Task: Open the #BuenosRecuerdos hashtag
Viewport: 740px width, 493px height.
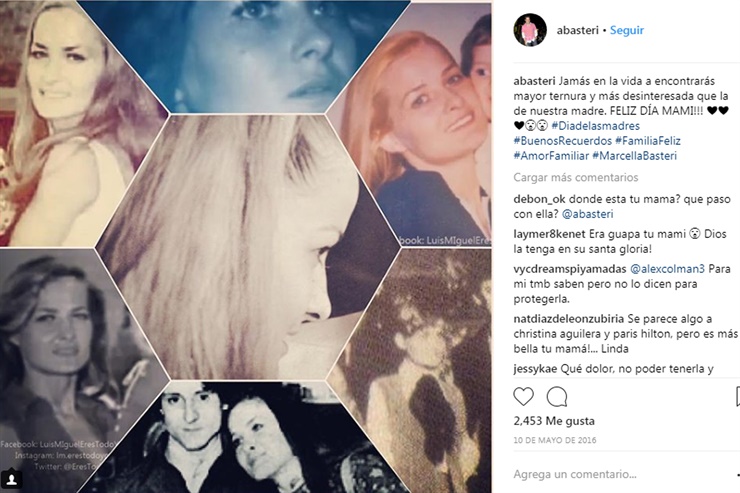Action: click(562, 141)
